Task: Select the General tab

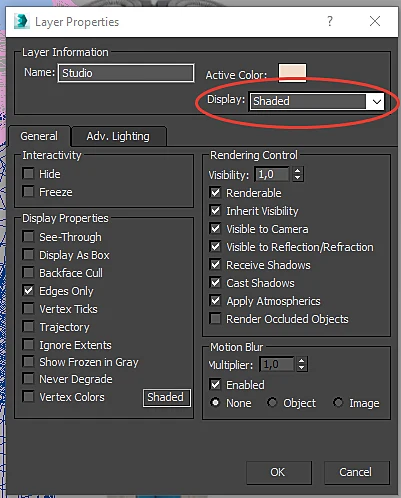Action: click(39, 136)
